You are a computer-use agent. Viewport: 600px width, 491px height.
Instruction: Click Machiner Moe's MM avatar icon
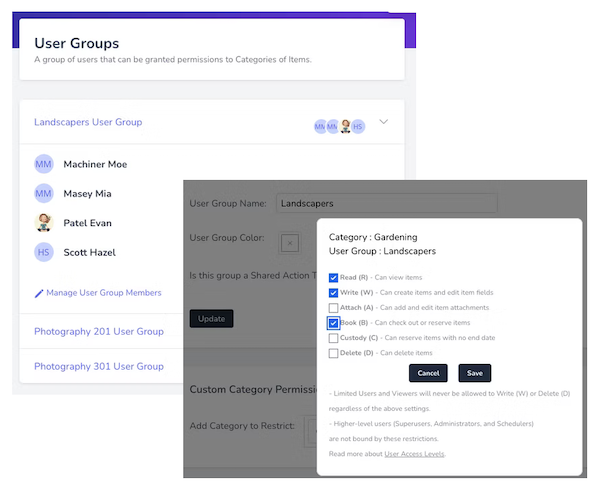pos(44,164)
